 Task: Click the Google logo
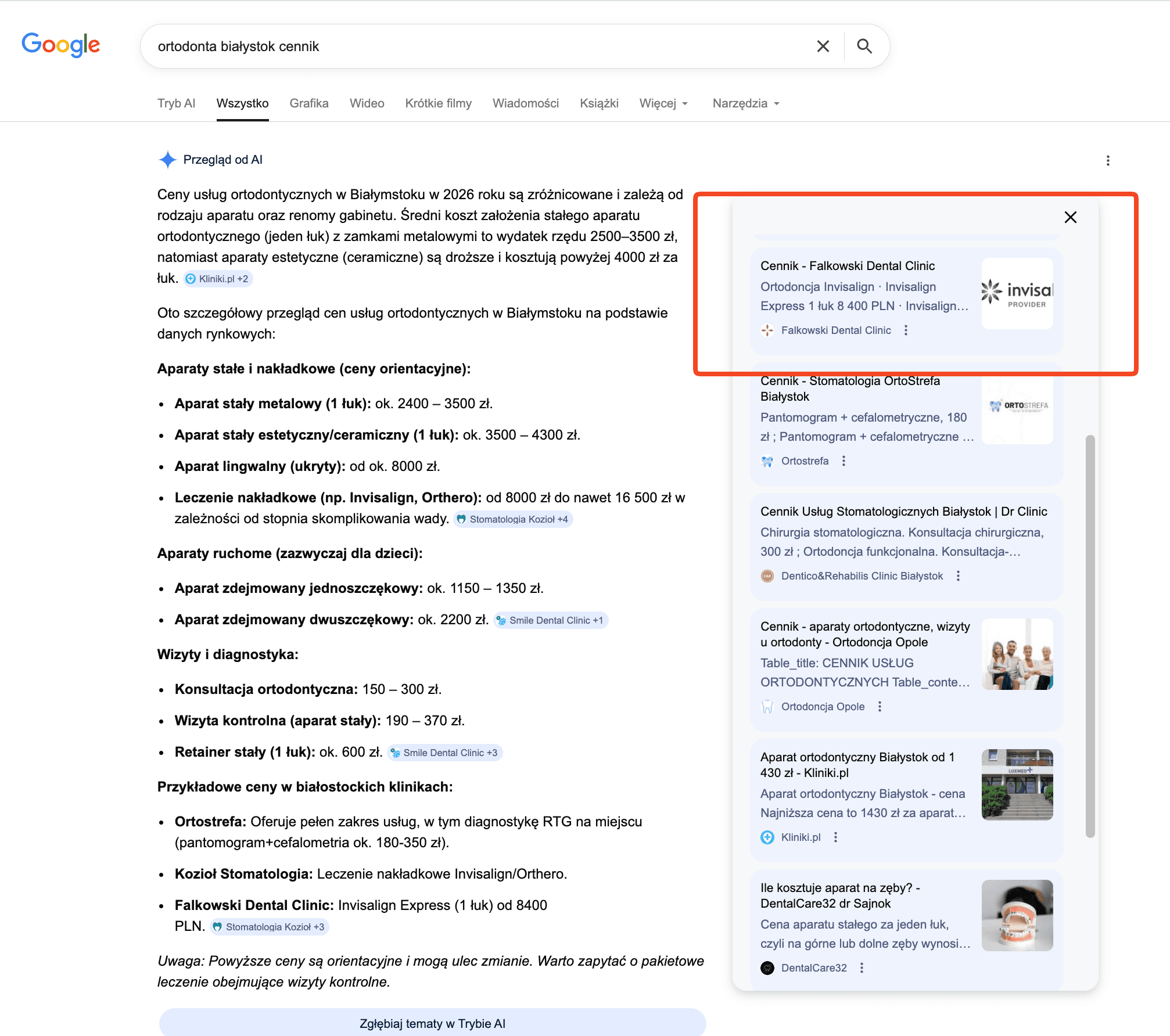[60, 45]
